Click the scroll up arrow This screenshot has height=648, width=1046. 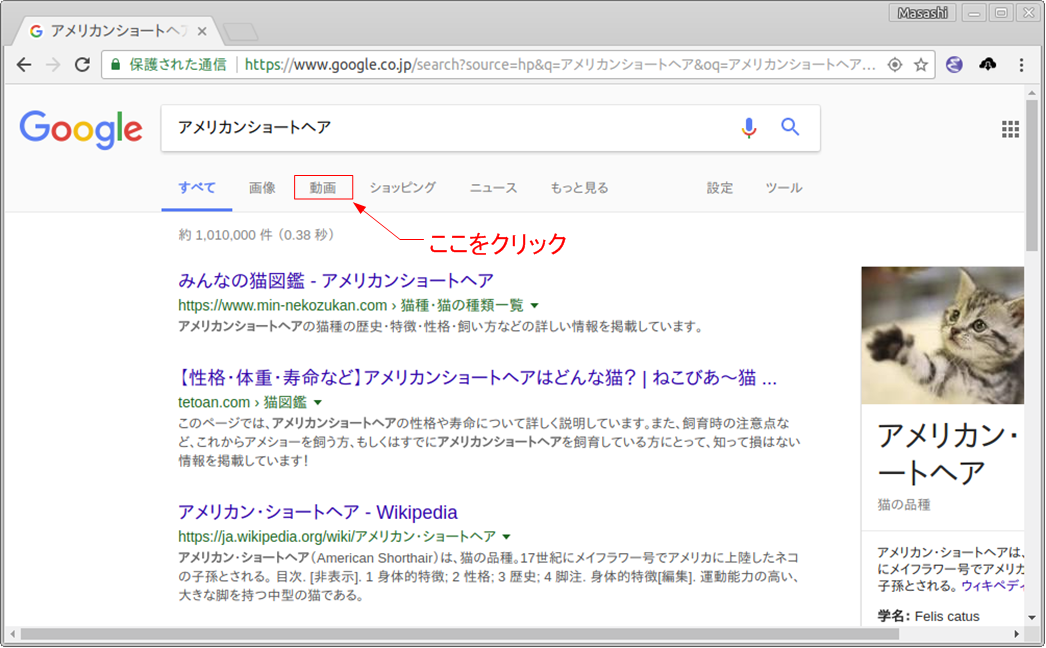coord(1032,93)
